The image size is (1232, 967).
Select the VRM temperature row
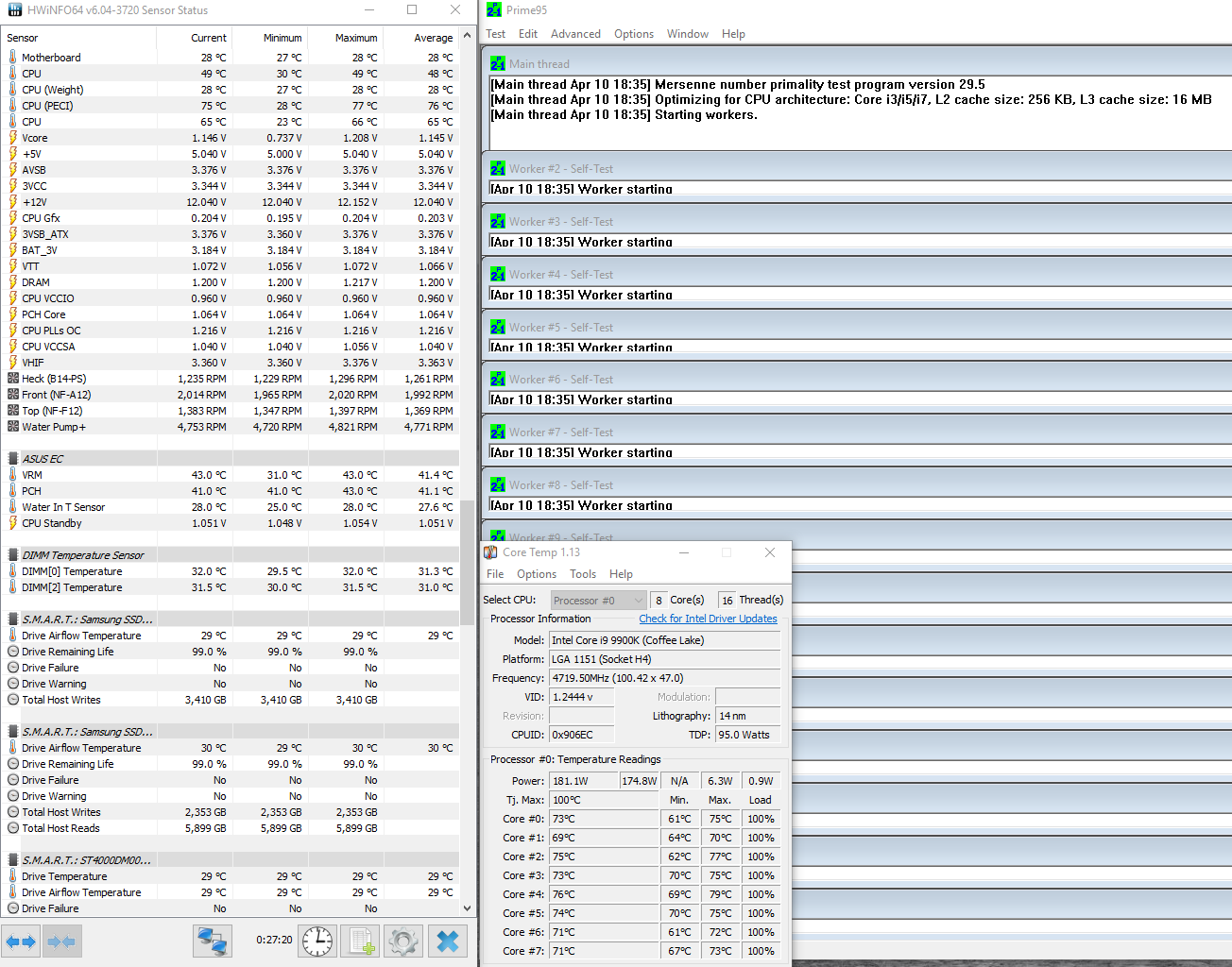(231, 475)
